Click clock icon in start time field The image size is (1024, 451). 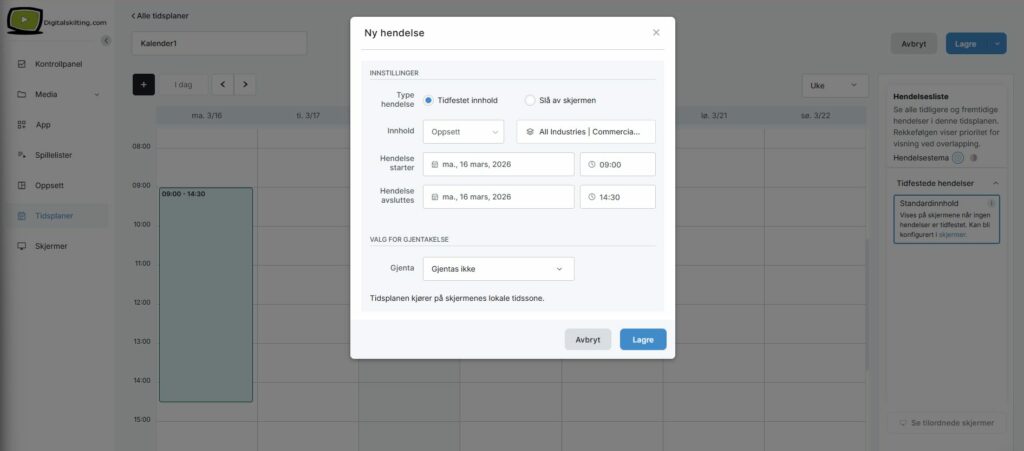pyautogui.click(x=592, y=164)
